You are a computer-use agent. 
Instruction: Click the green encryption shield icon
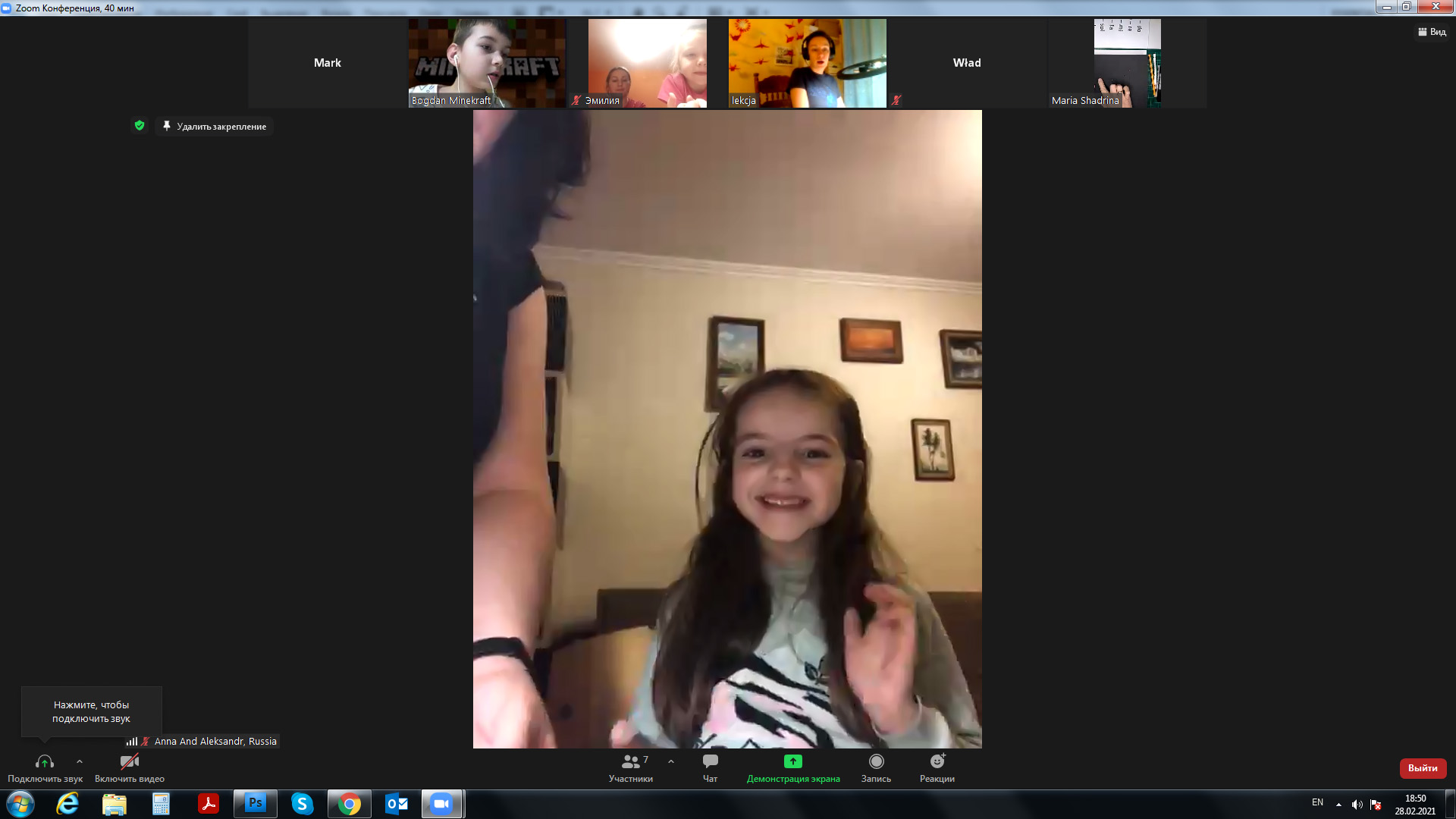(140, 126)
